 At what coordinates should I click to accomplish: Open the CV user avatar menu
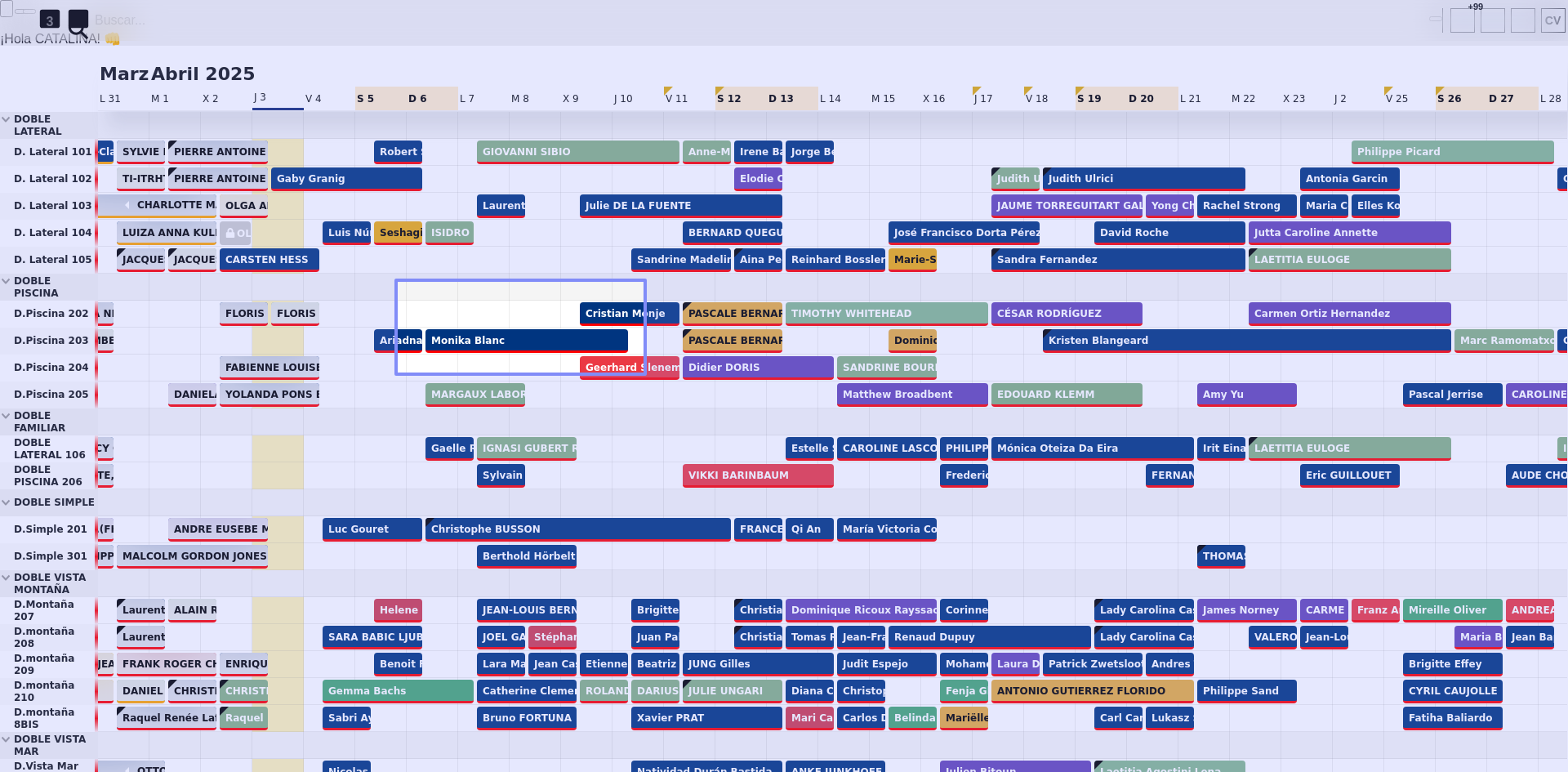(1552, 20)
